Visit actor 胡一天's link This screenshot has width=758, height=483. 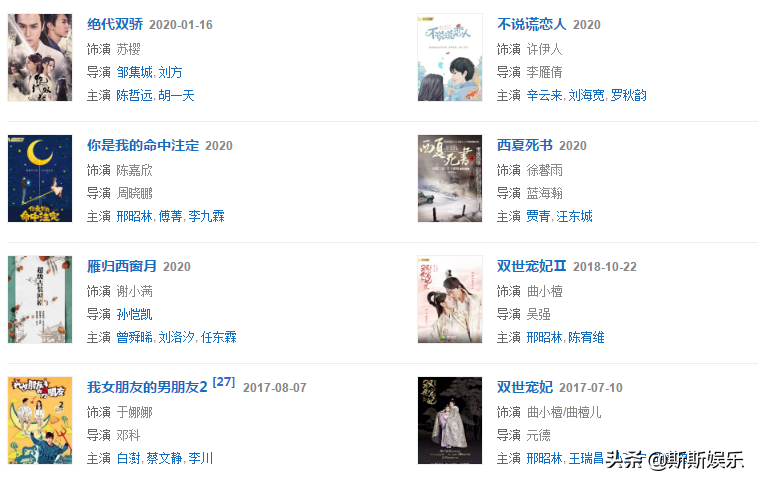[x=176, y=95]
